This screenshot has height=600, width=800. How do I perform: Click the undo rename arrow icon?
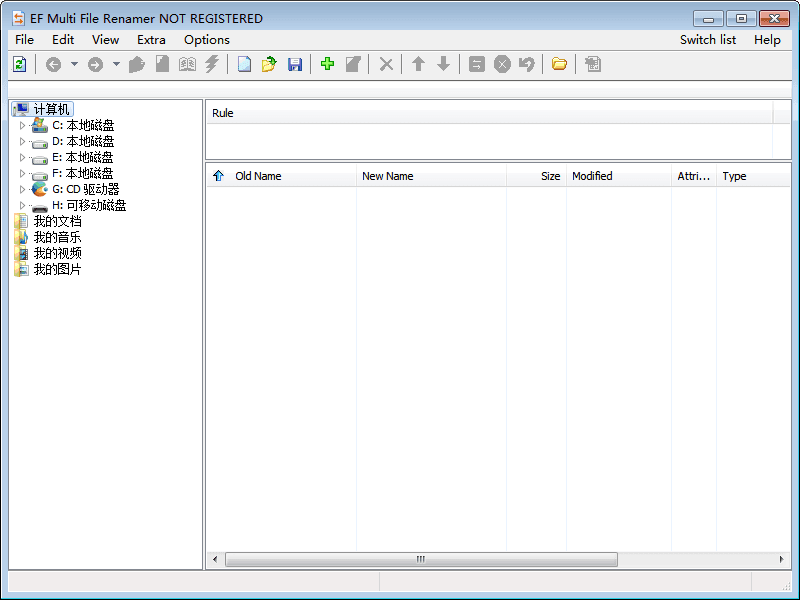click(527, 64)
